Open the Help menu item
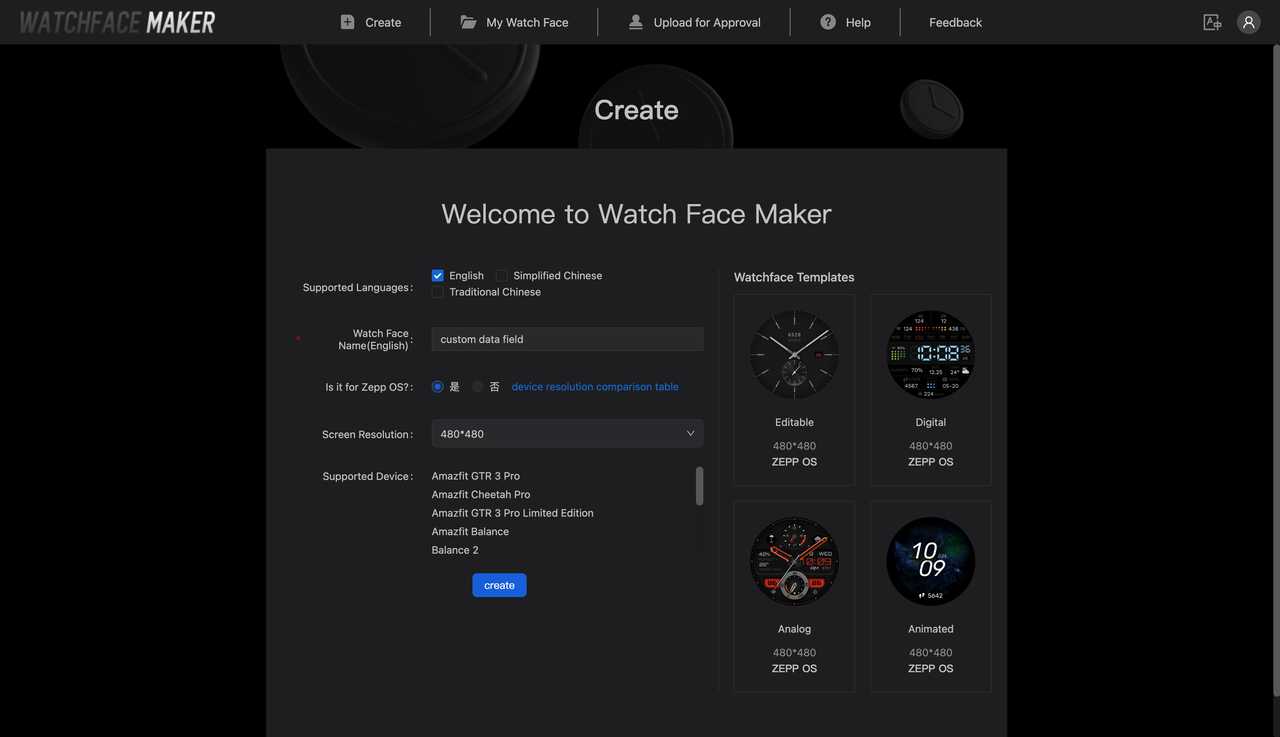This screenshot has width=1280, height=737. pos(858,22)
